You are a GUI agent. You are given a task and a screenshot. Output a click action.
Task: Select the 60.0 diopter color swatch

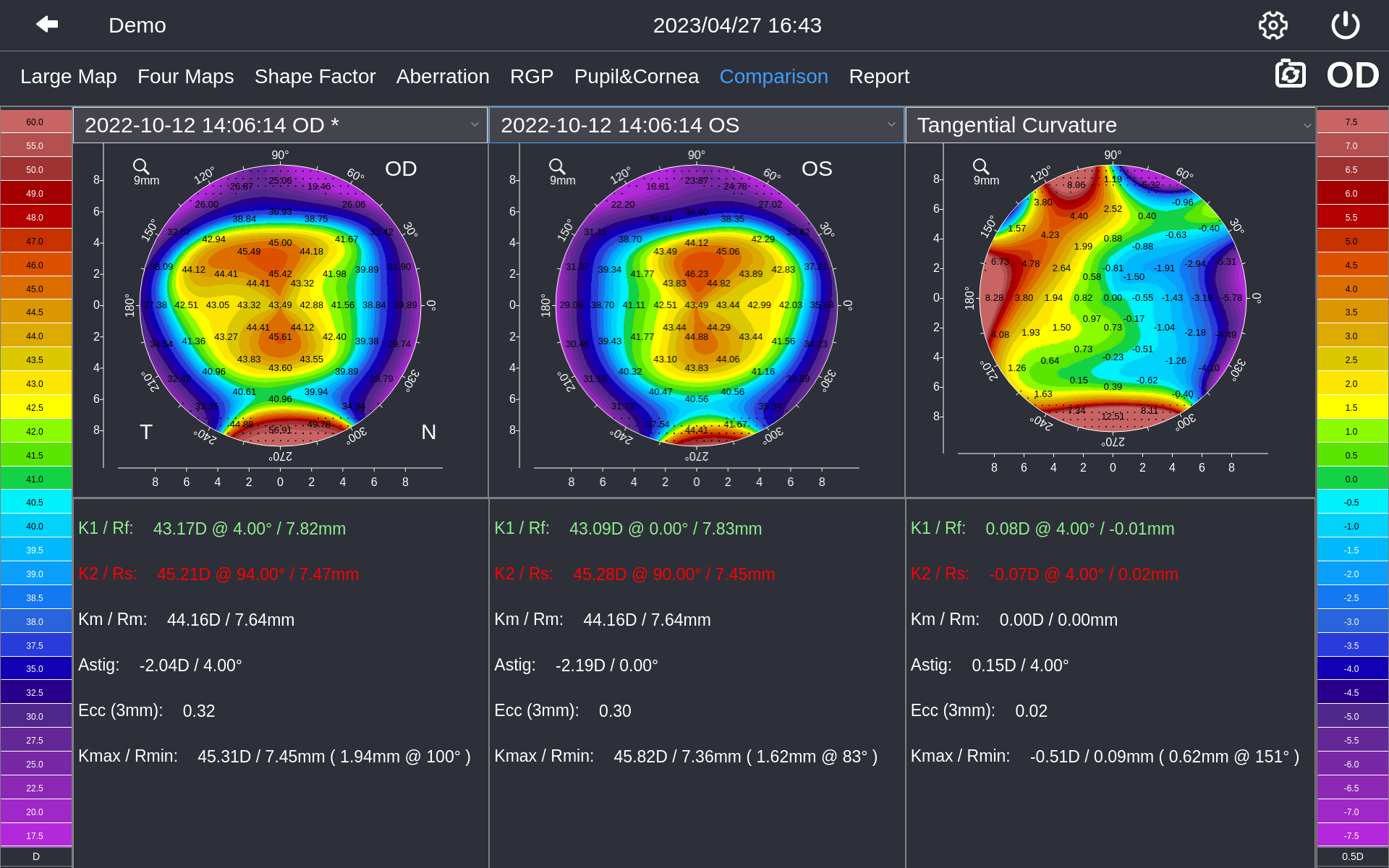click(x=36, y=122)
